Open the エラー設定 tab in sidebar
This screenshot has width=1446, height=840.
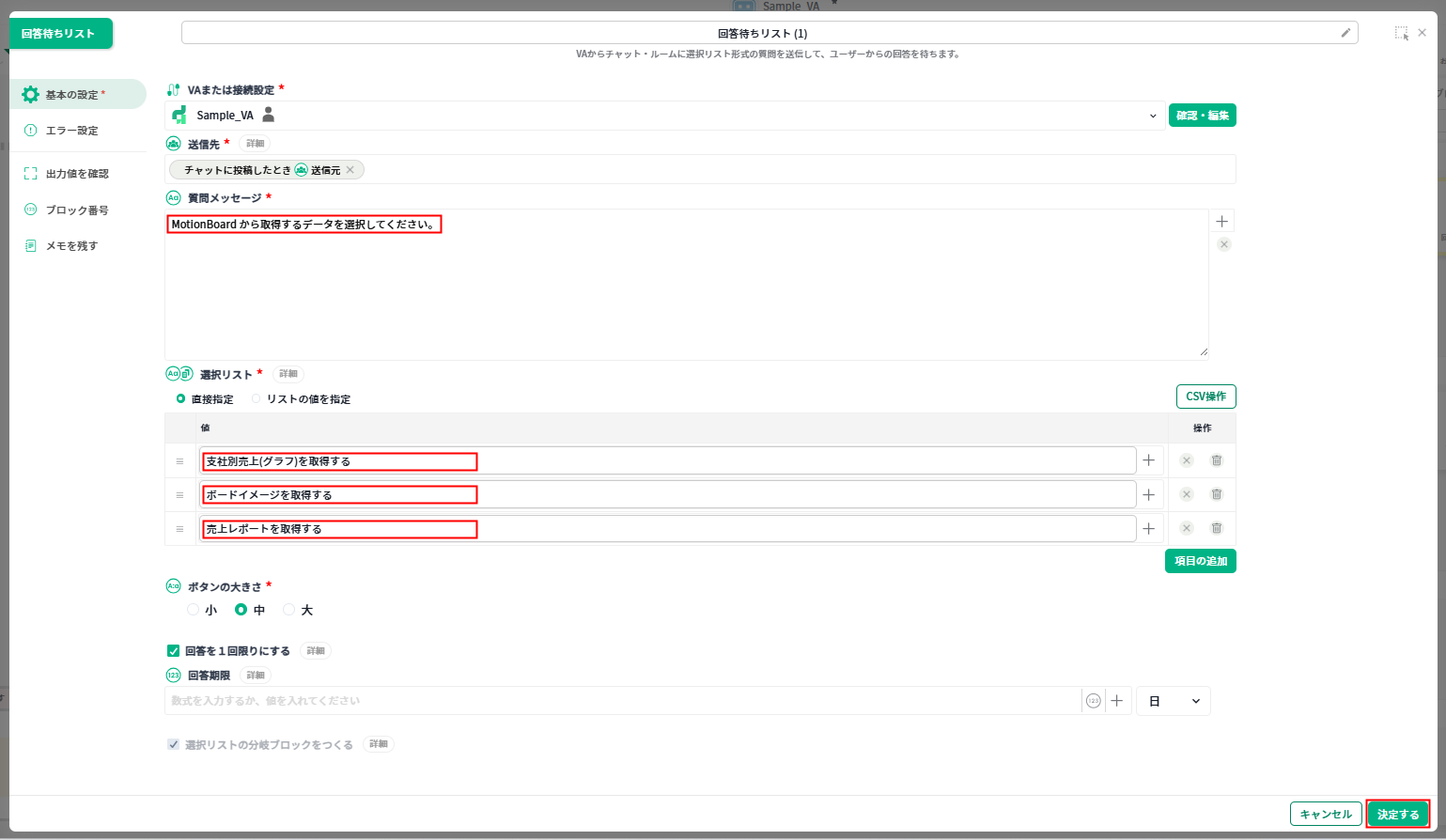[71, 131]
